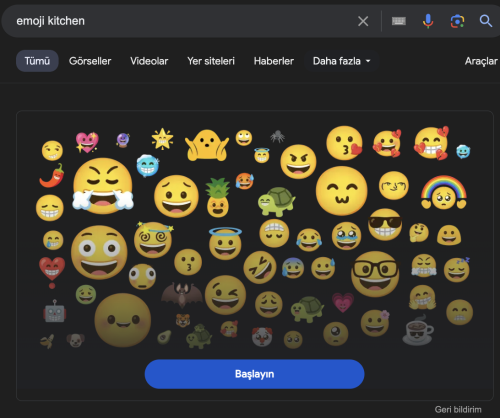Click the large nerd glasses emoji
Image resolution: width=500 pixels, height=418 pixels.
point(375,274)
